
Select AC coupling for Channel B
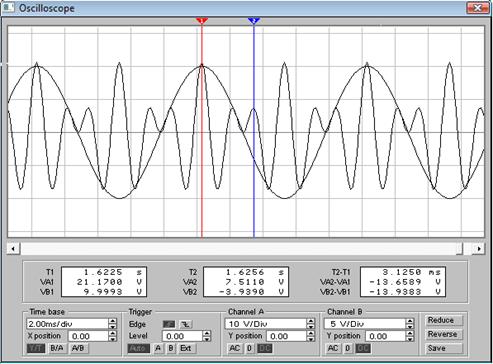tap(333, 349)
